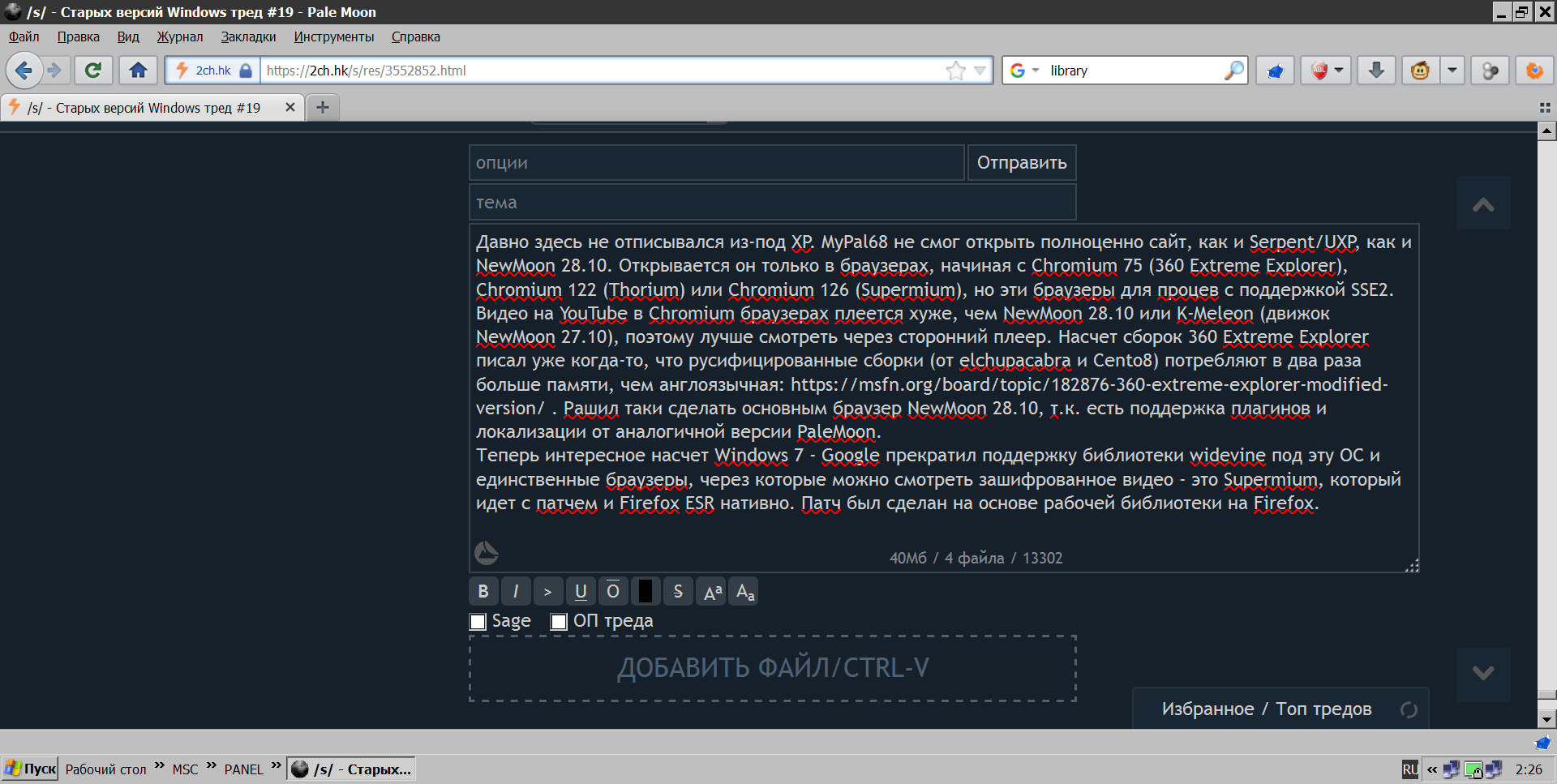Click into the опции input field
This screenshot has height=784, width=1557.
point(717,163)
